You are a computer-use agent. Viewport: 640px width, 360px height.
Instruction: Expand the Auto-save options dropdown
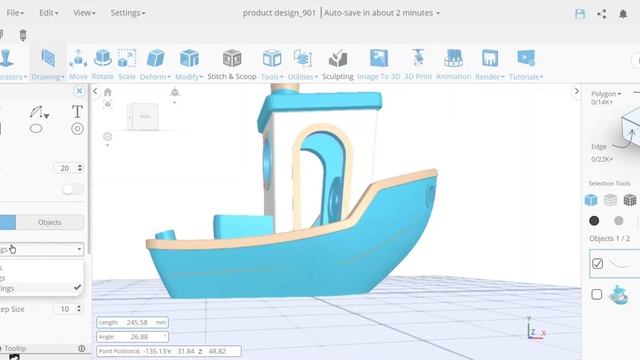(x=438, y=13)
